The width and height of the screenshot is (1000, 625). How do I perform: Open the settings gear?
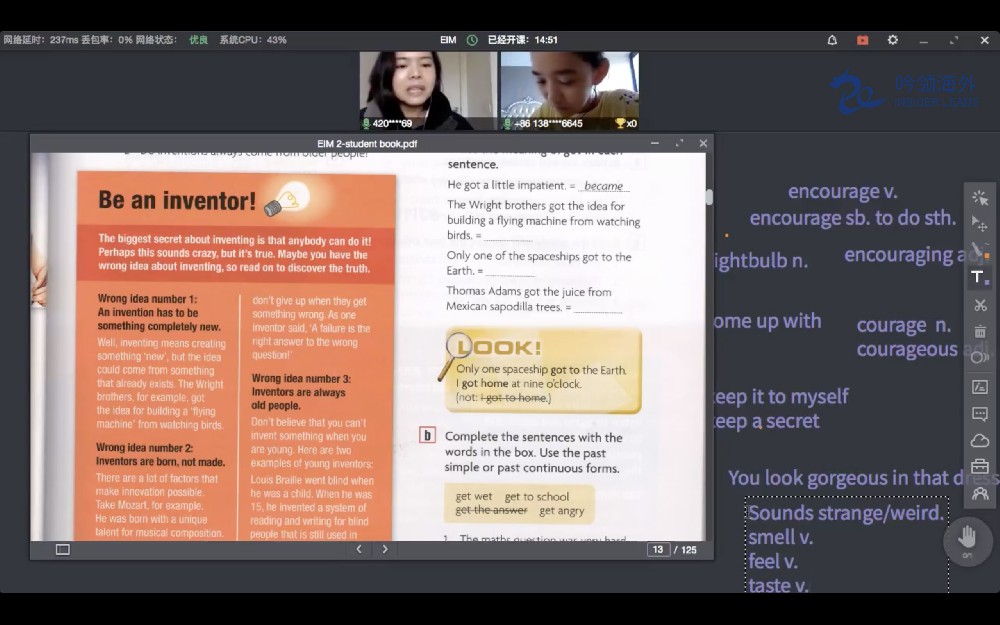(893, 40)
